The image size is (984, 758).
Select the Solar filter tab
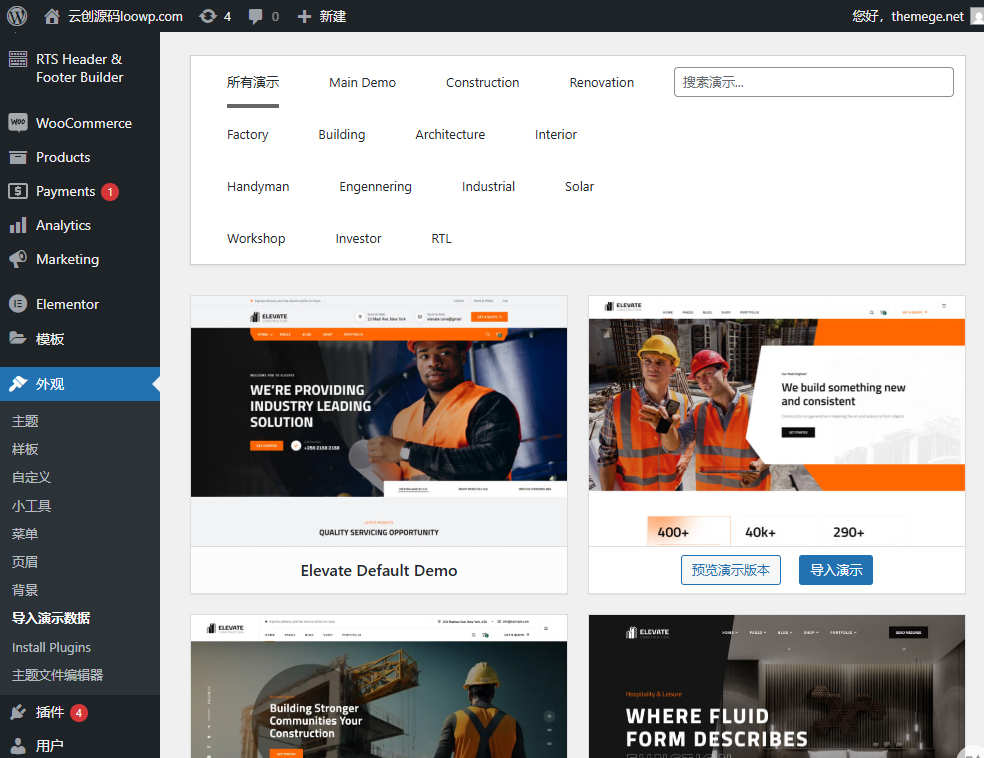[x=579, y=186]
